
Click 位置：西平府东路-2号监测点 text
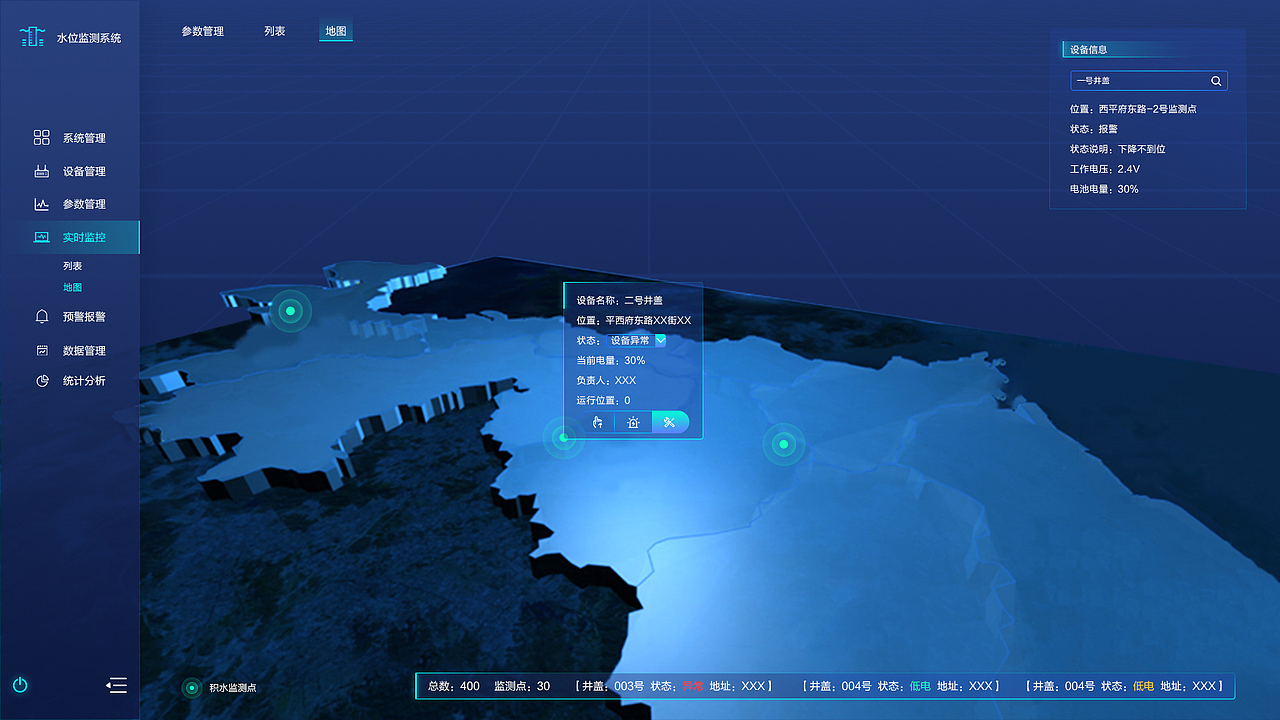pyautogui.click(x=1133, y=109)
